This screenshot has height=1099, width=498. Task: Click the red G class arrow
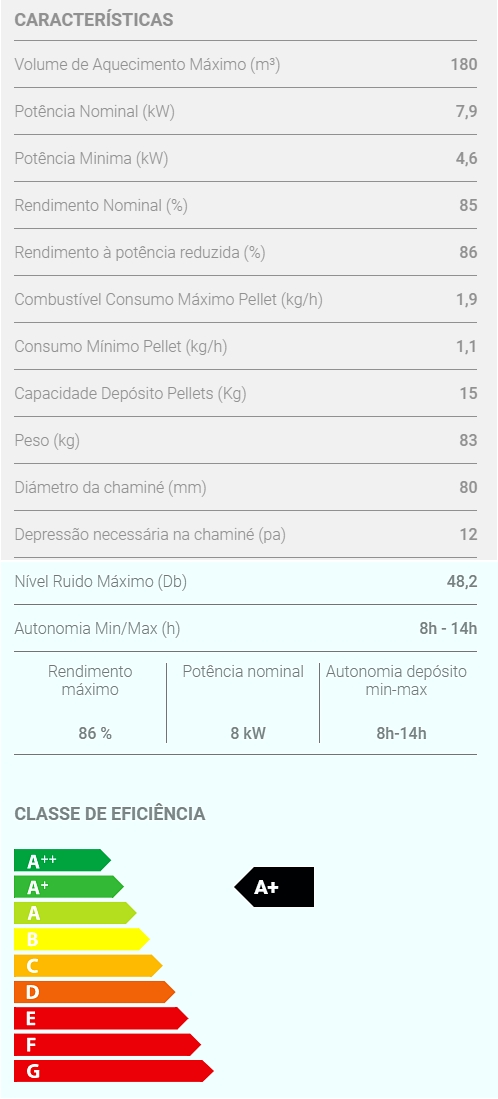(113, 1071)
